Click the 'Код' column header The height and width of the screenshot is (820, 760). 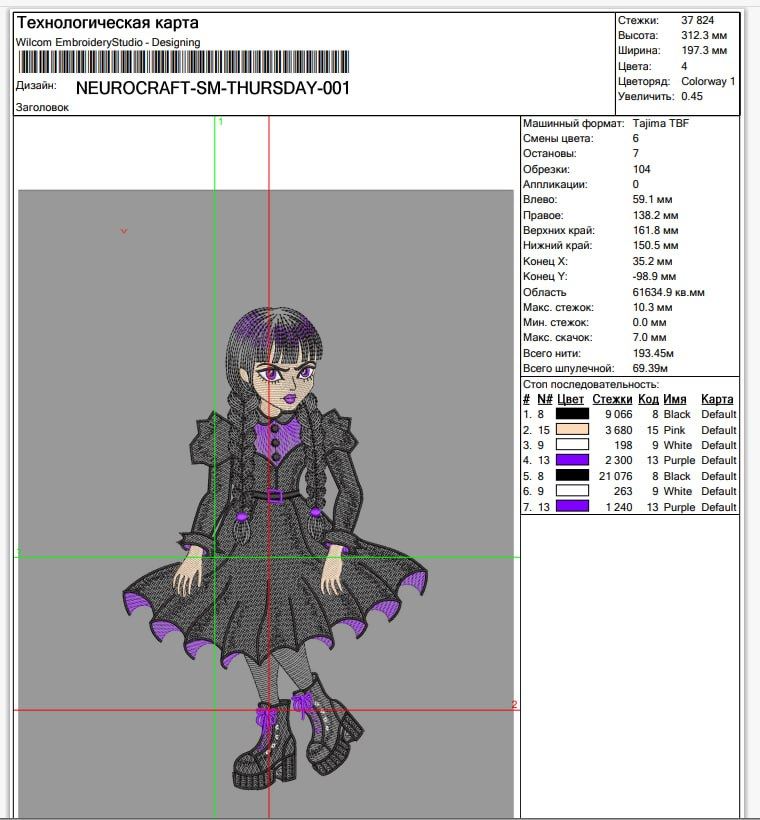648,400
